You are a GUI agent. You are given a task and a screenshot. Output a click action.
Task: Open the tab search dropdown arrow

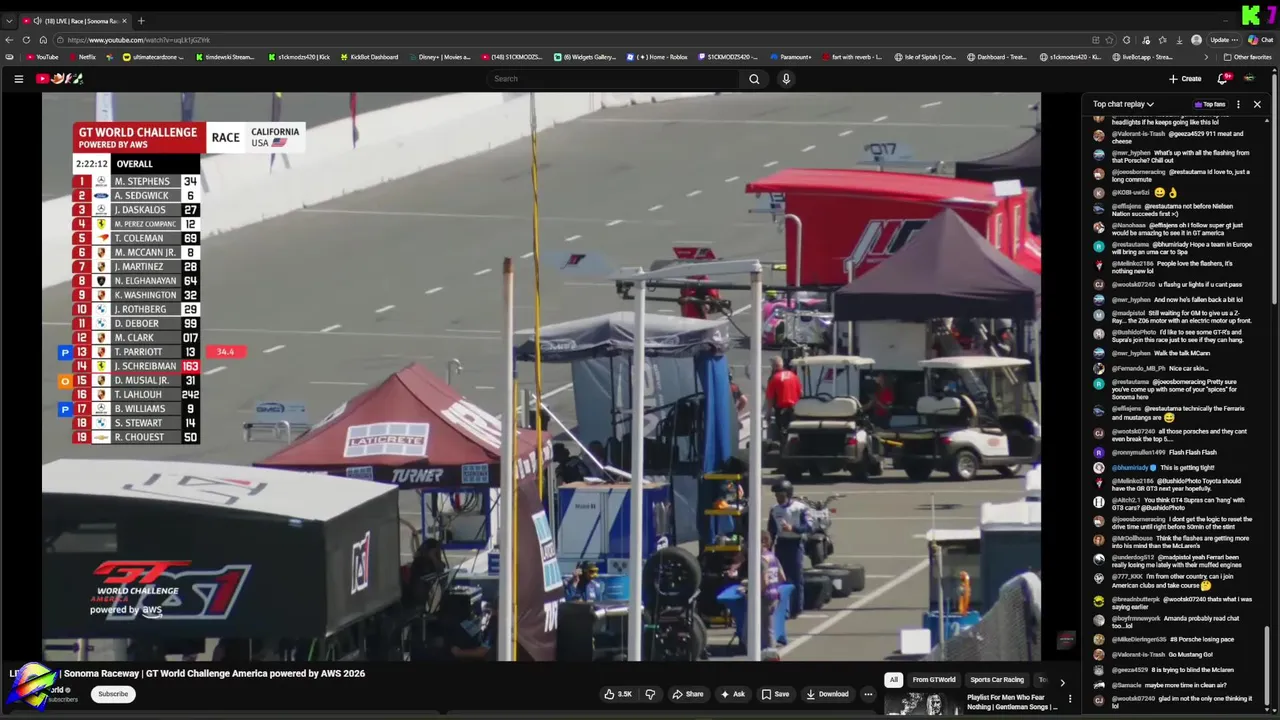tap(9, 21)
